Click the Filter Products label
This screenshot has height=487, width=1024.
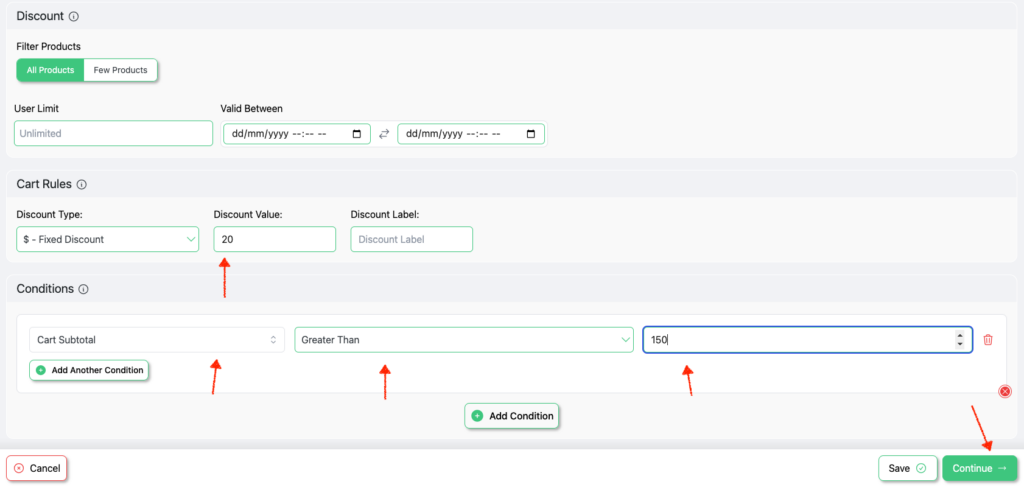[x=48, y=47]
